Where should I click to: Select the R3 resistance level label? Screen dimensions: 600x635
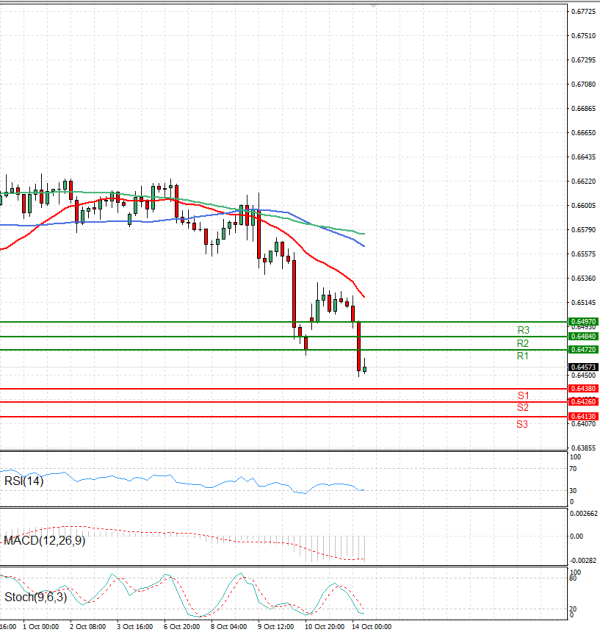point(523,330)
